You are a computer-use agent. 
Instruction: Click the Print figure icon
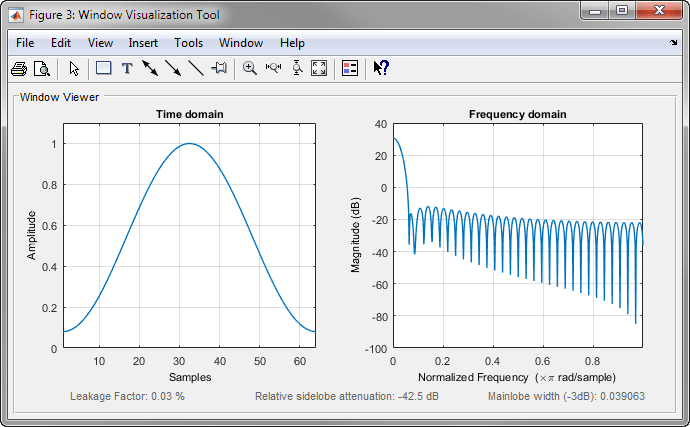19,69
